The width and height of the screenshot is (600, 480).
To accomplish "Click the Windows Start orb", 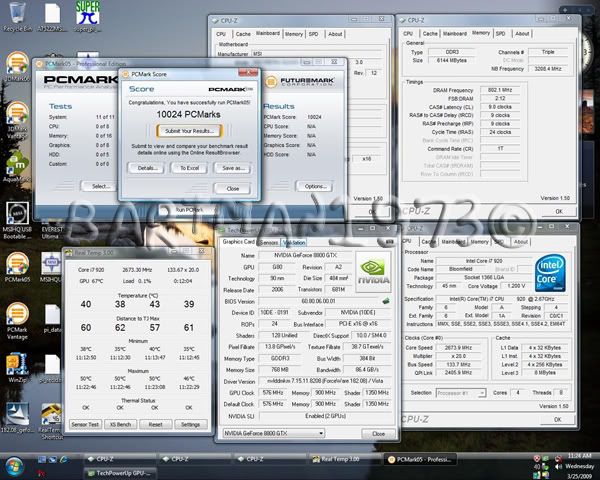I will point(12,467).
